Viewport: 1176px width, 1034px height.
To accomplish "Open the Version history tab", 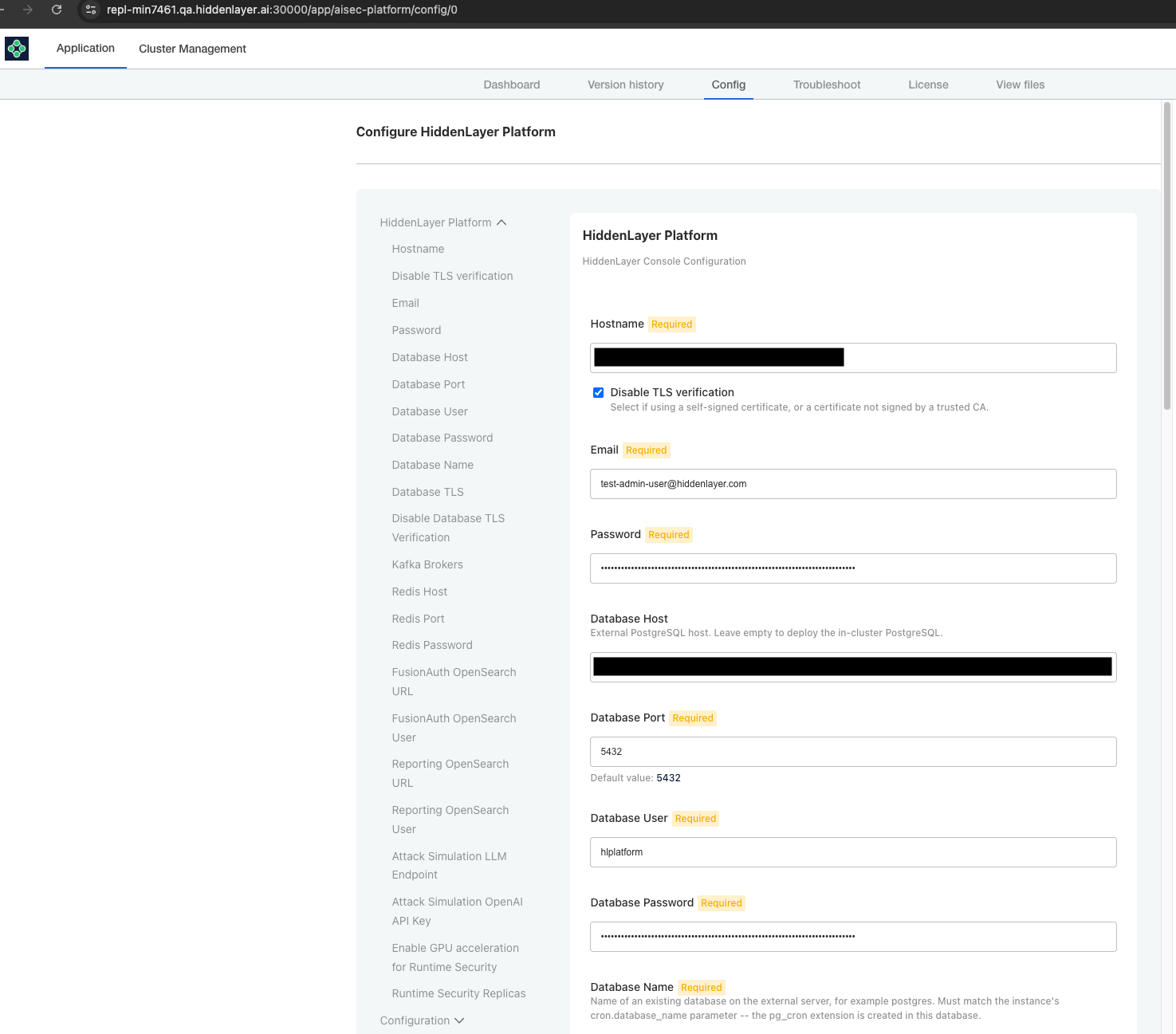I will tap(626, 85).
